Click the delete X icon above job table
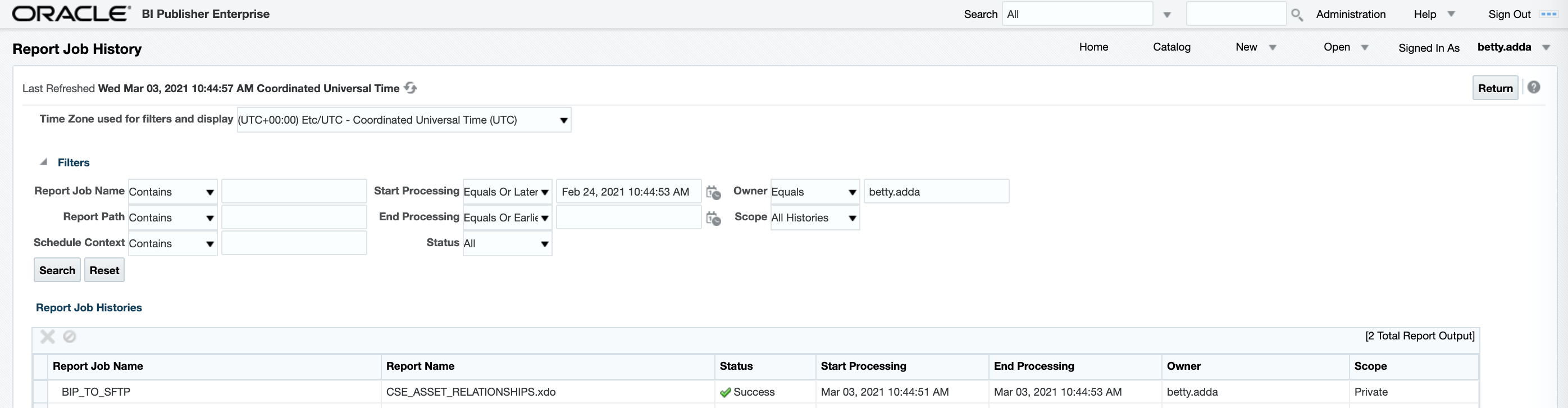This screenshot has height=408, width=1568. click(48, 336)
